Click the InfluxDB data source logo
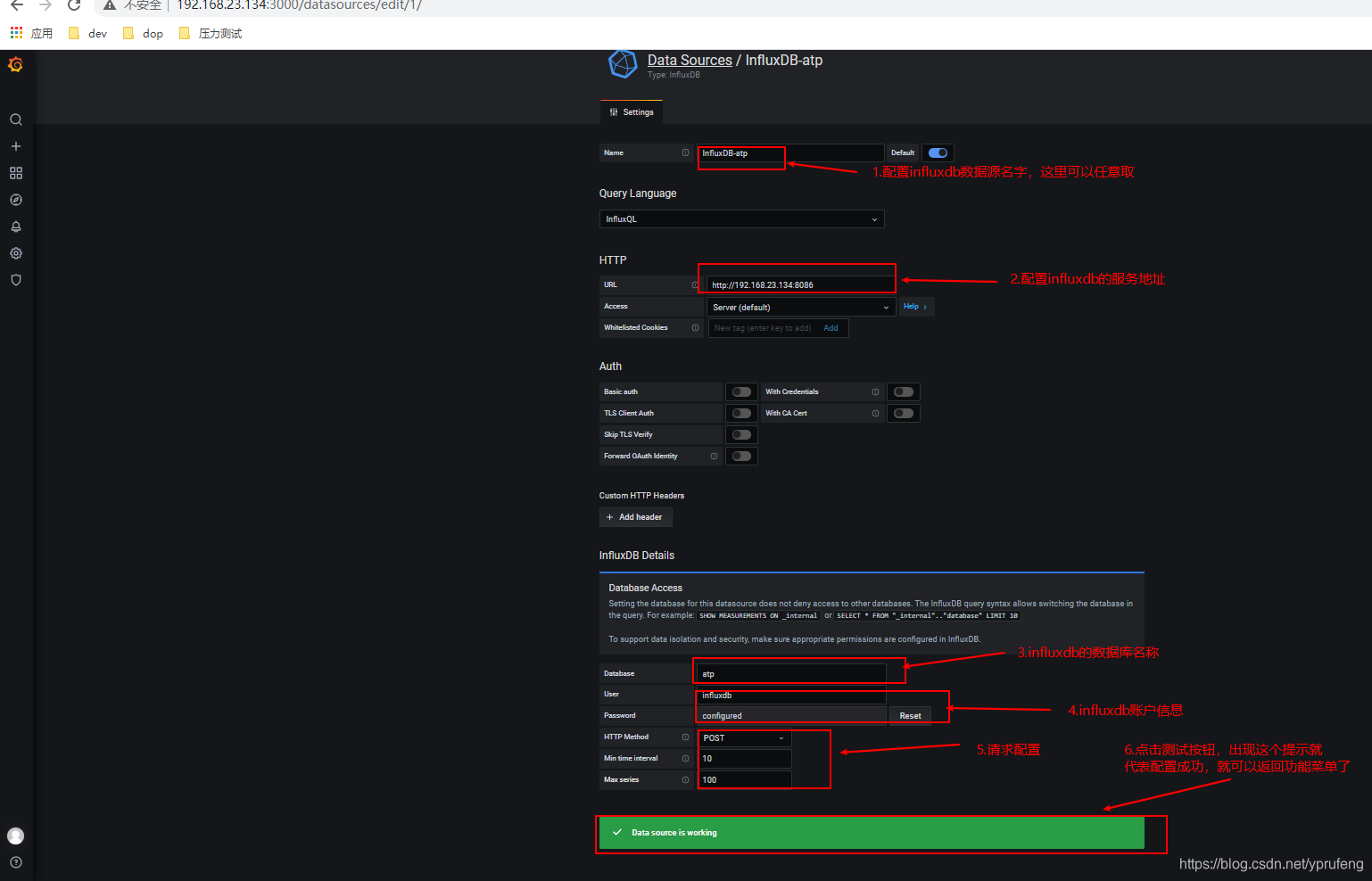 [x=622, y=64]
